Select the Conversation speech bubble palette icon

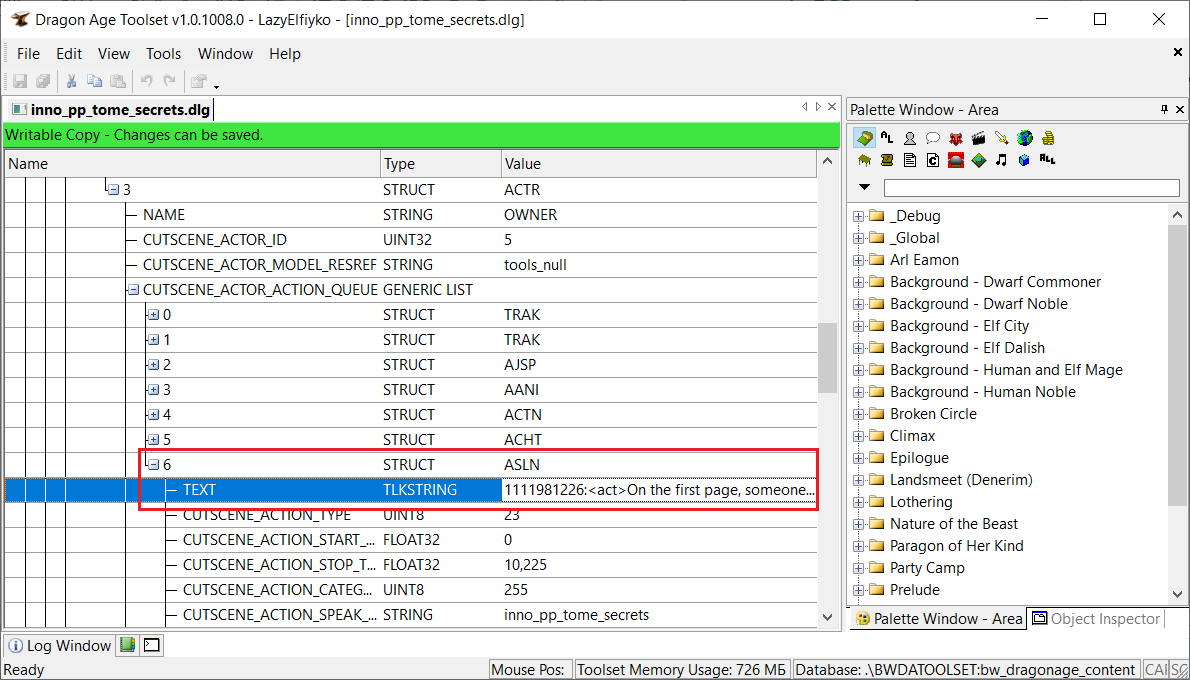pos(933,138)
